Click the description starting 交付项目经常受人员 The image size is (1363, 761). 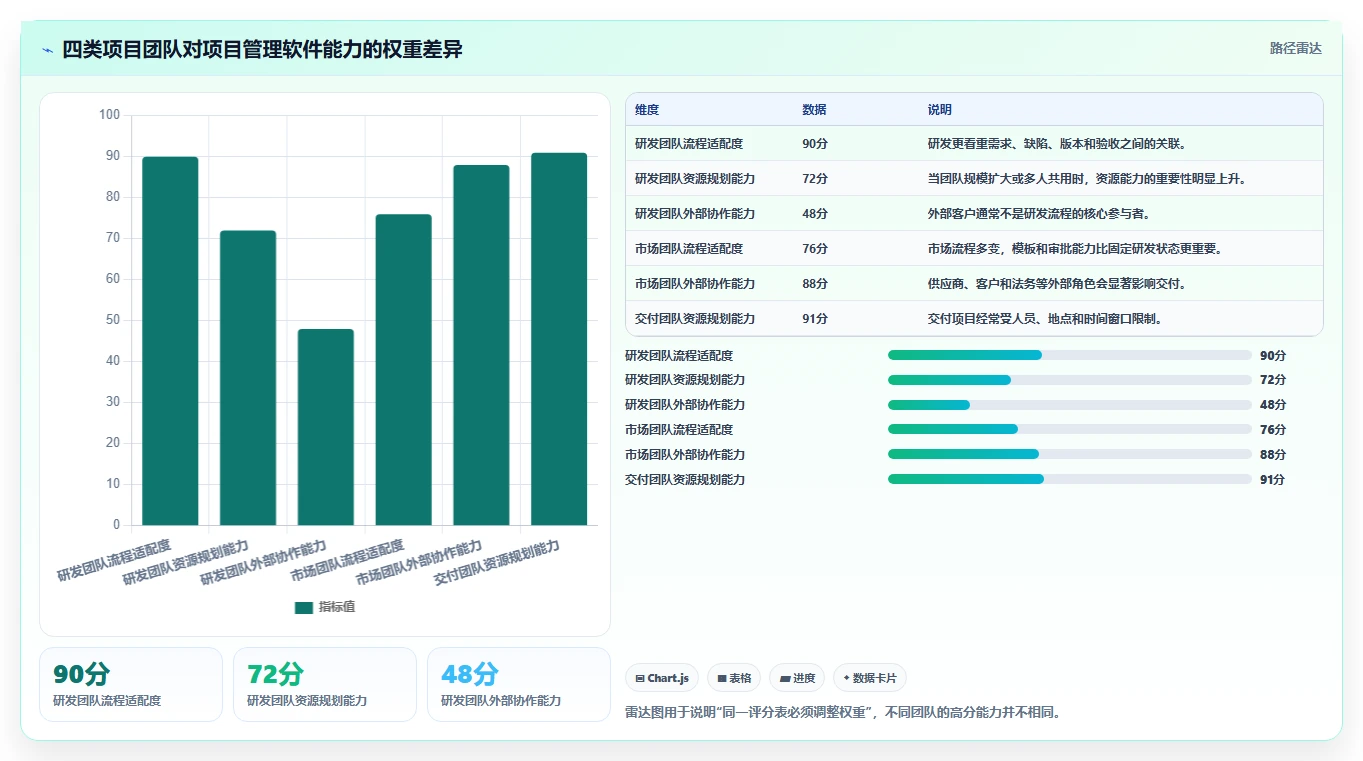coord(1045,319)
